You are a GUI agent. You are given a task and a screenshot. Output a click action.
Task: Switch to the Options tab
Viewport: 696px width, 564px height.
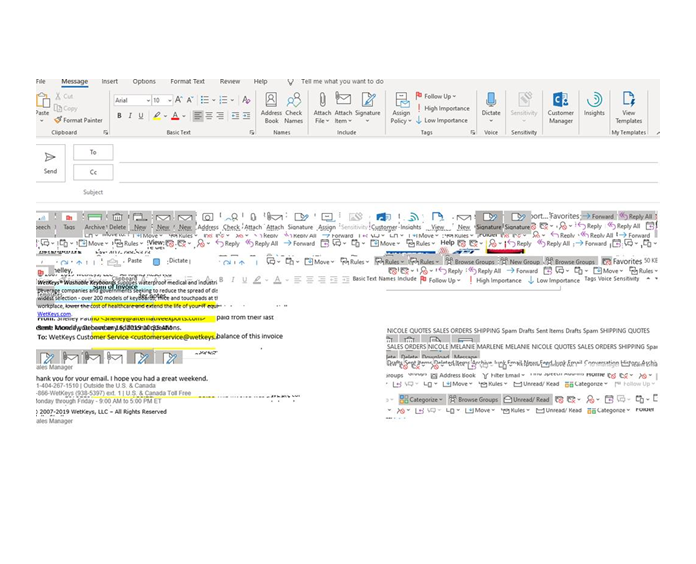click(x=144, y=82)
